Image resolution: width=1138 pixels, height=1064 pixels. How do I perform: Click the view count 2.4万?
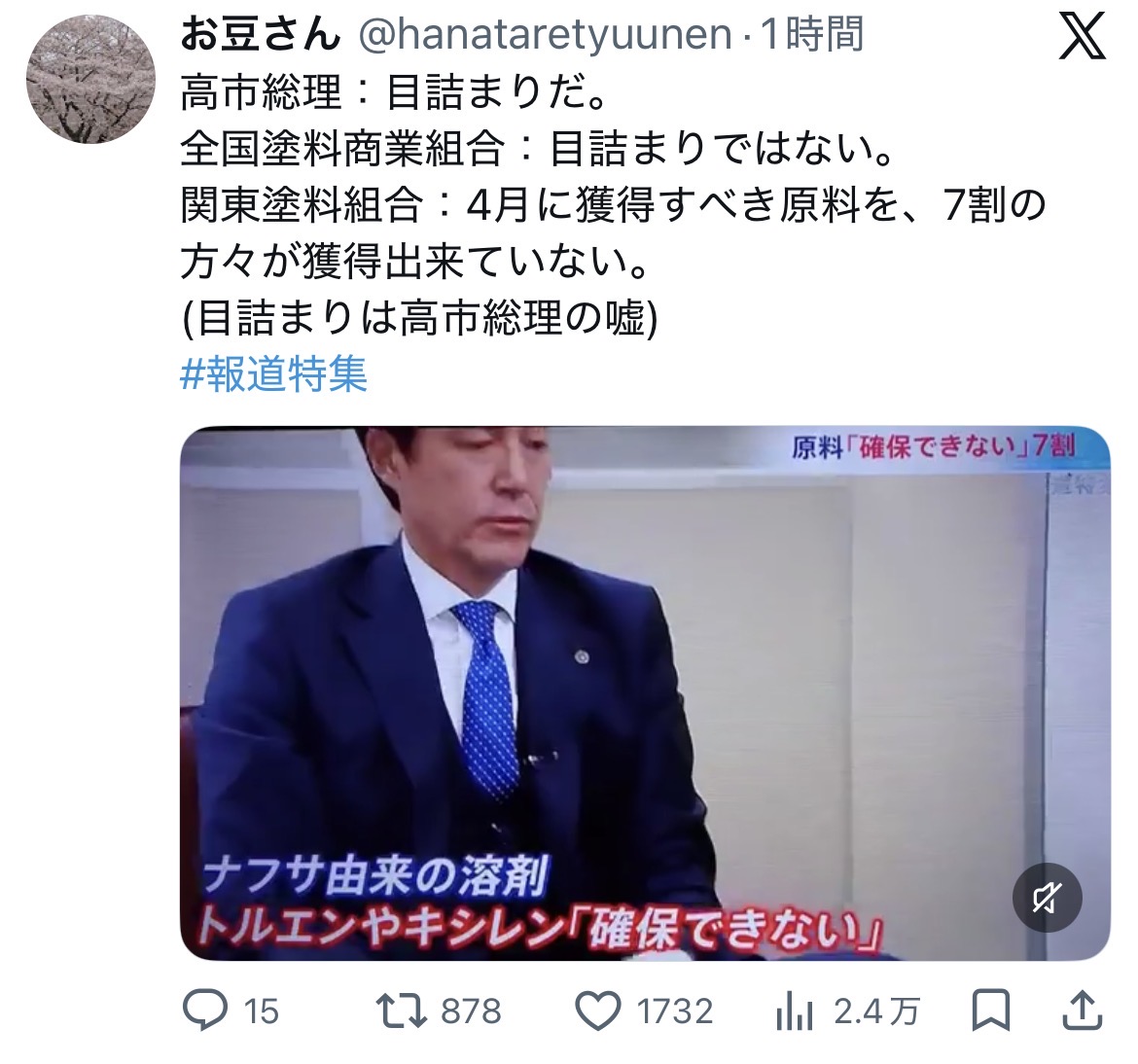pos(876,1011)
